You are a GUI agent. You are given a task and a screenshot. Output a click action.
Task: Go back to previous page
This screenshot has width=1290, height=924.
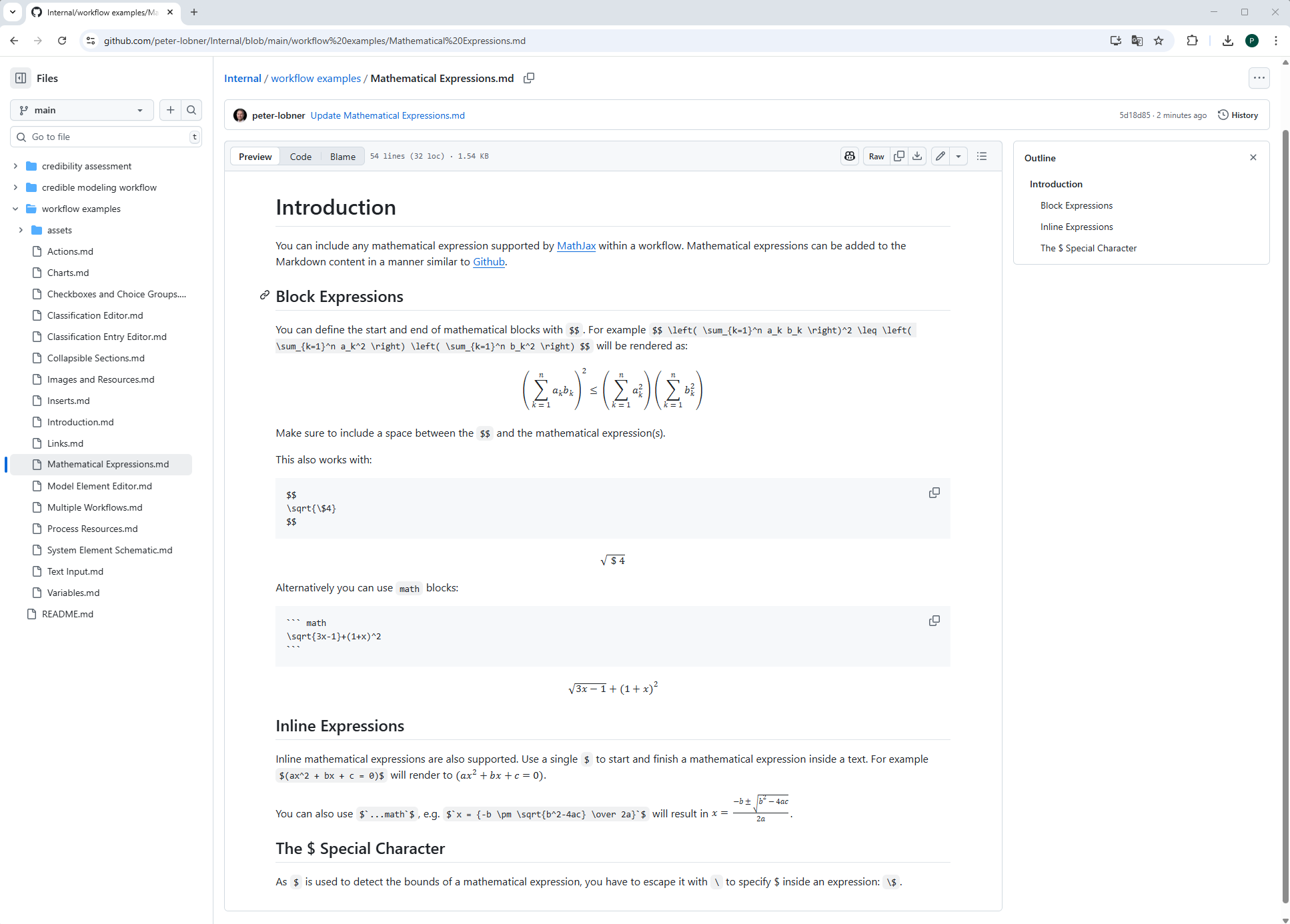pos(14,41)
